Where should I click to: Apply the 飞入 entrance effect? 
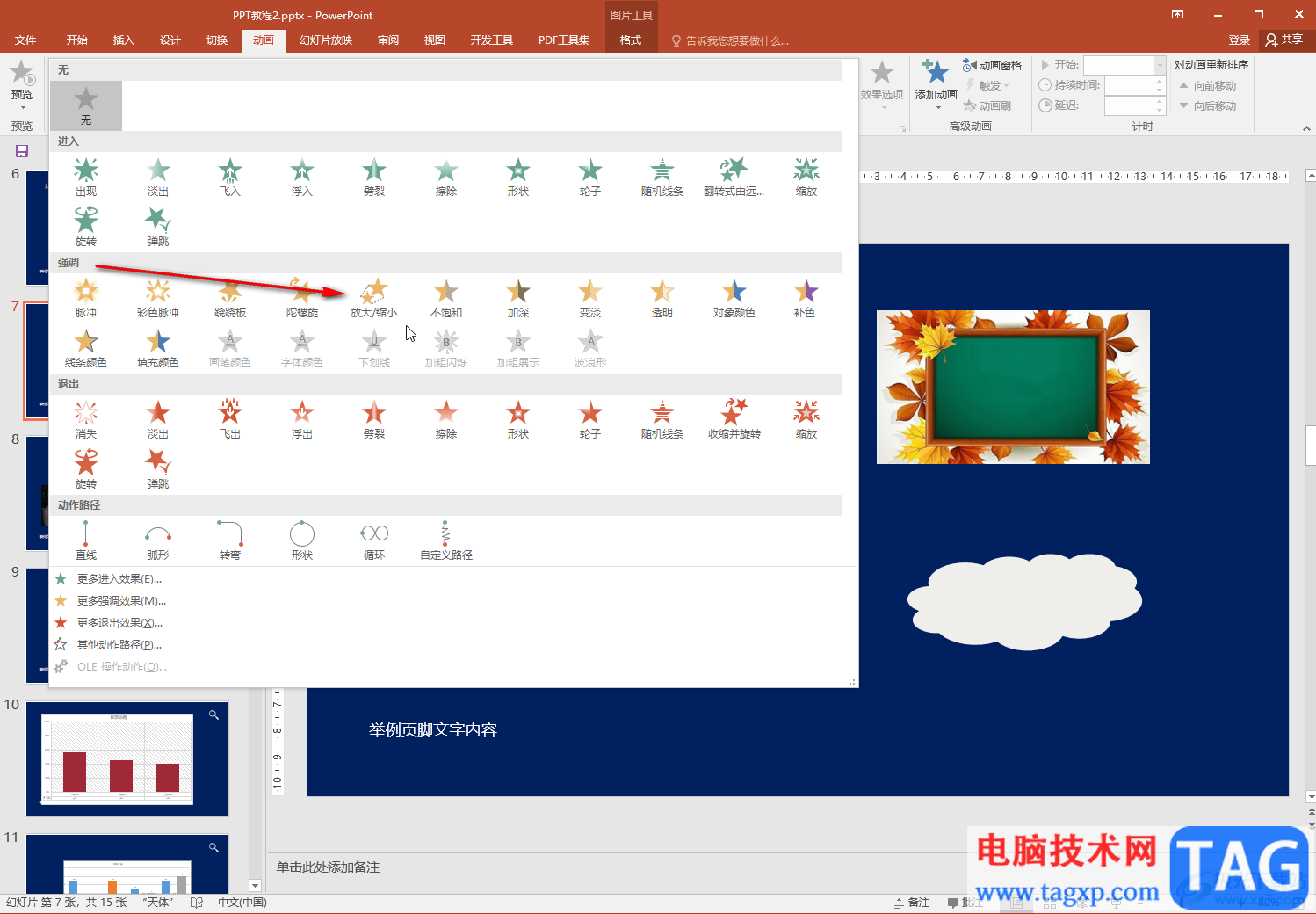click(230, 177)
